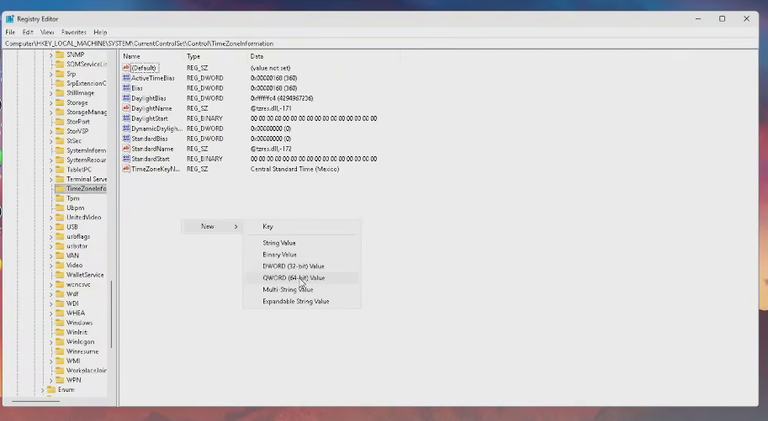
Task: Click the ActiveTimeBias DWORD value icon
Action: coord(126,78)
